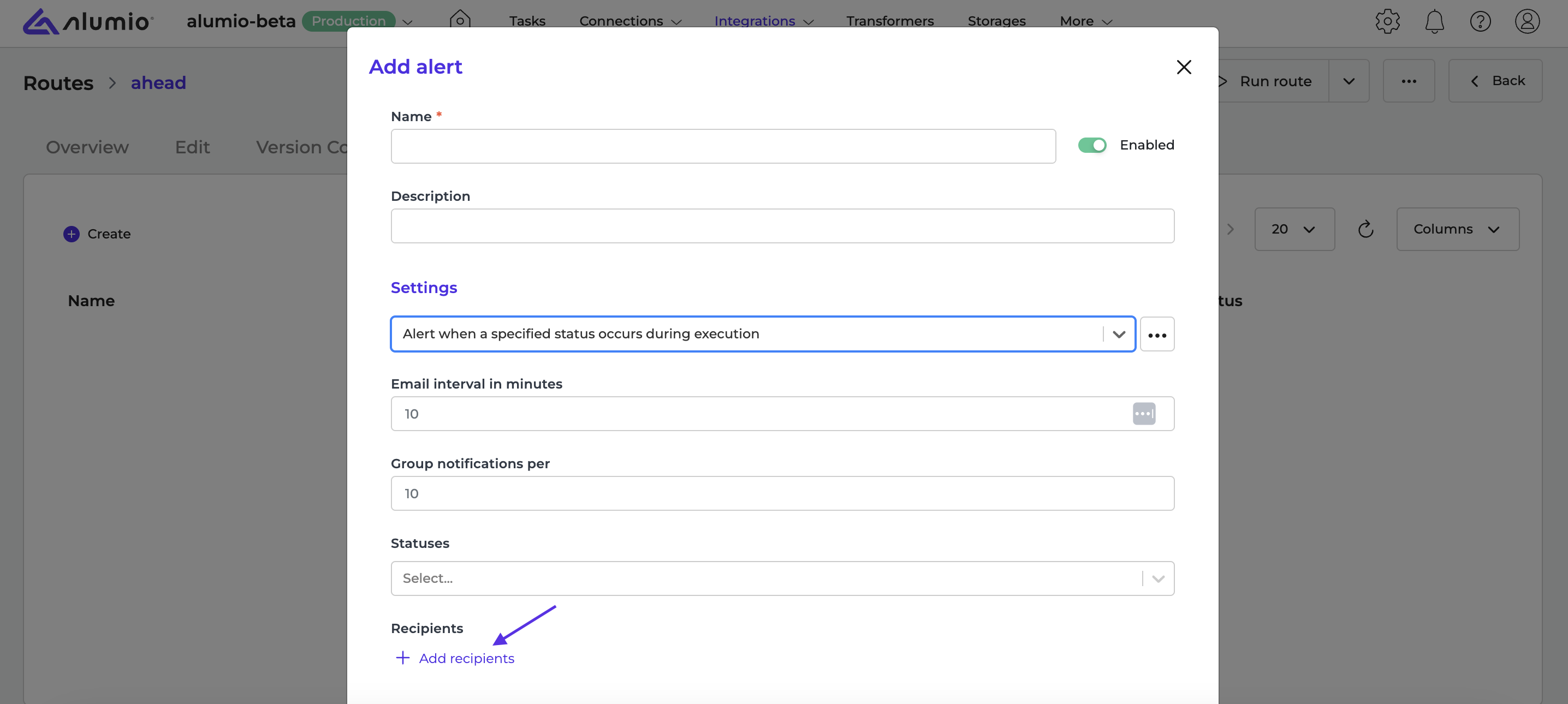Click the plus icon for Add recipients
Image resolution: width=1568 pixels, height=704 pixels.
tap(402, 658)
